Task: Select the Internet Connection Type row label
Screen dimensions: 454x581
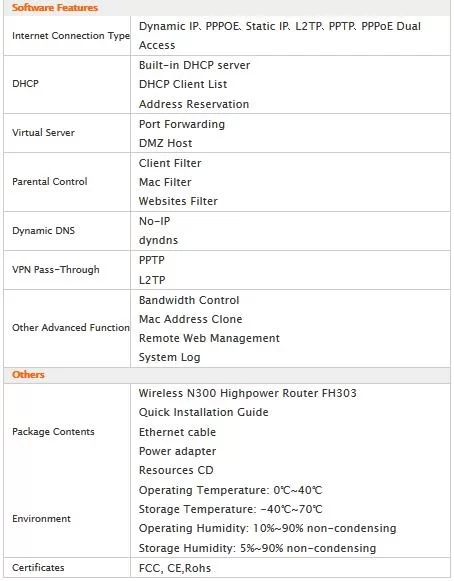Action: coord(71,36)
